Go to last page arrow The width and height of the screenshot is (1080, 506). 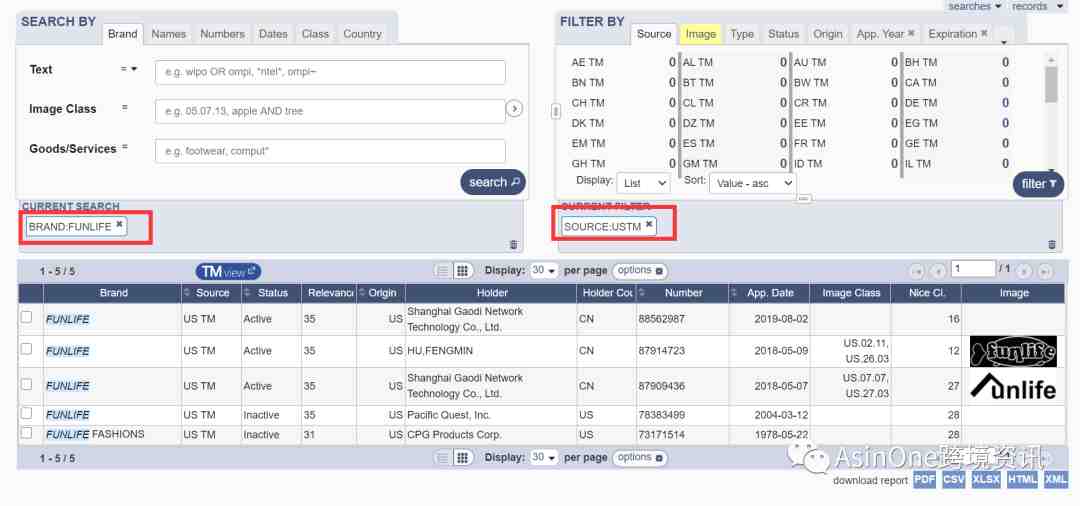tap(1045, 271)
